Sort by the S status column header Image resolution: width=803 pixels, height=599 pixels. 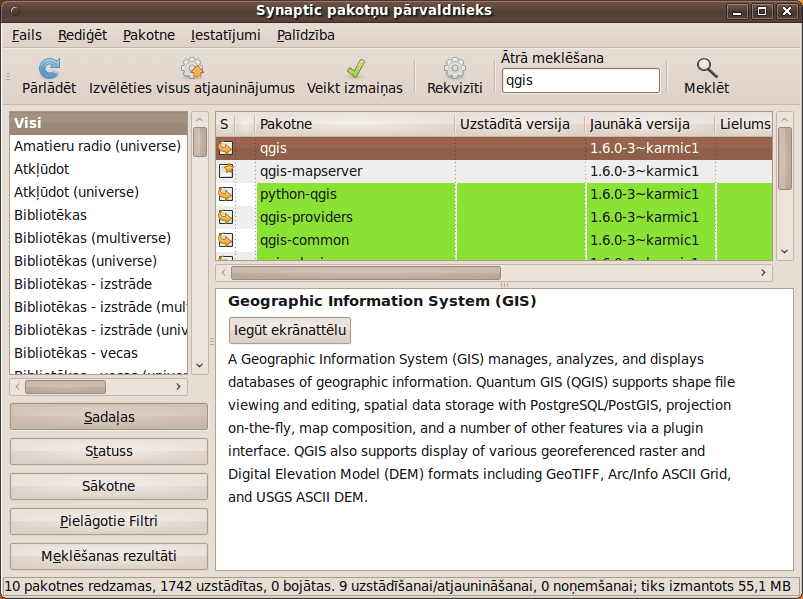224,124
